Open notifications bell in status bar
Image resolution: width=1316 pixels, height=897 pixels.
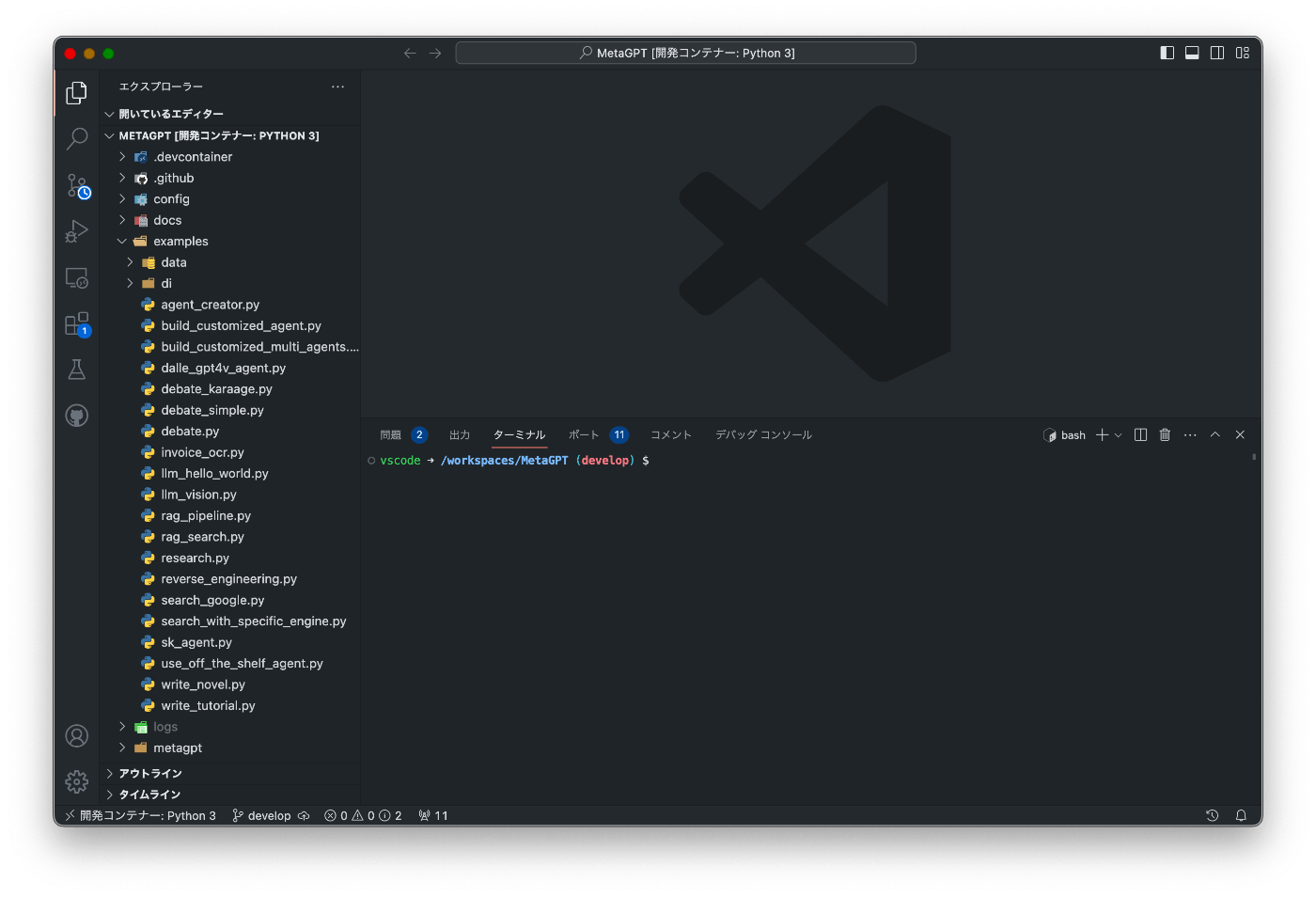[1241, 815]
